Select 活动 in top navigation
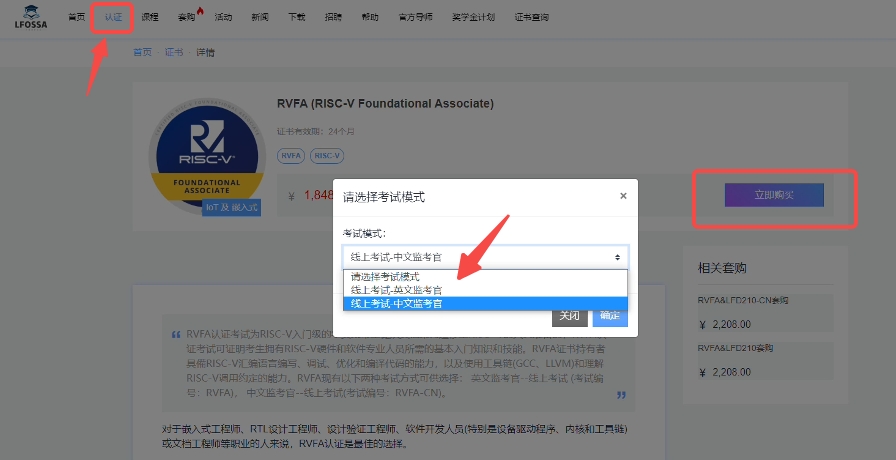The image size is (896, 460). [223, 17]
